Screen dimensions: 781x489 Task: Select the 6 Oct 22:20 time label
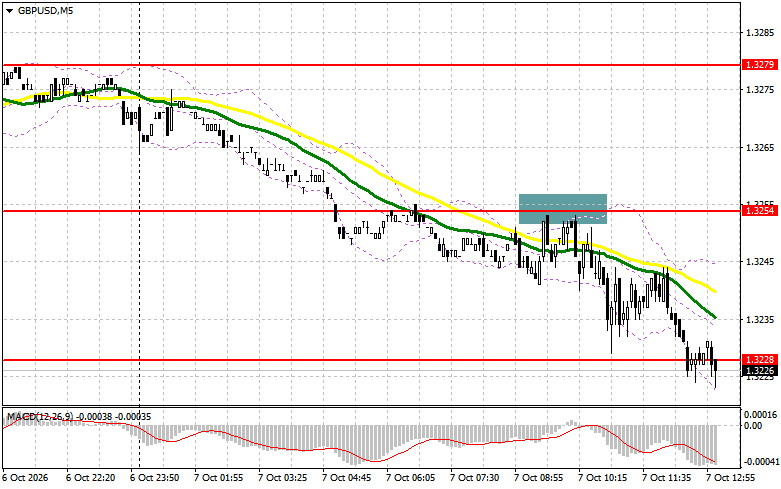click(x=91, y=478)
